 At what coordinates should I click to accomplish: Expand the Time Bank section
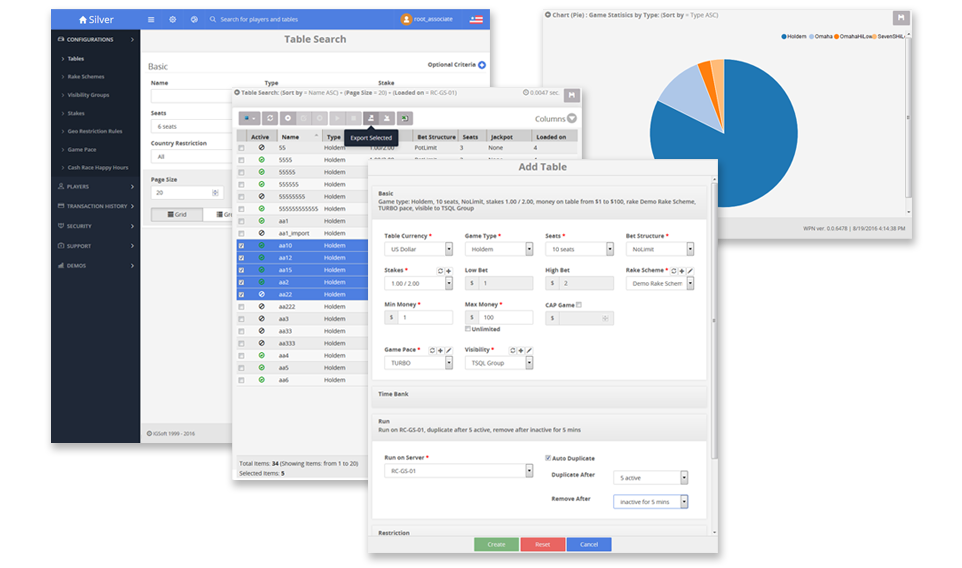539,394
